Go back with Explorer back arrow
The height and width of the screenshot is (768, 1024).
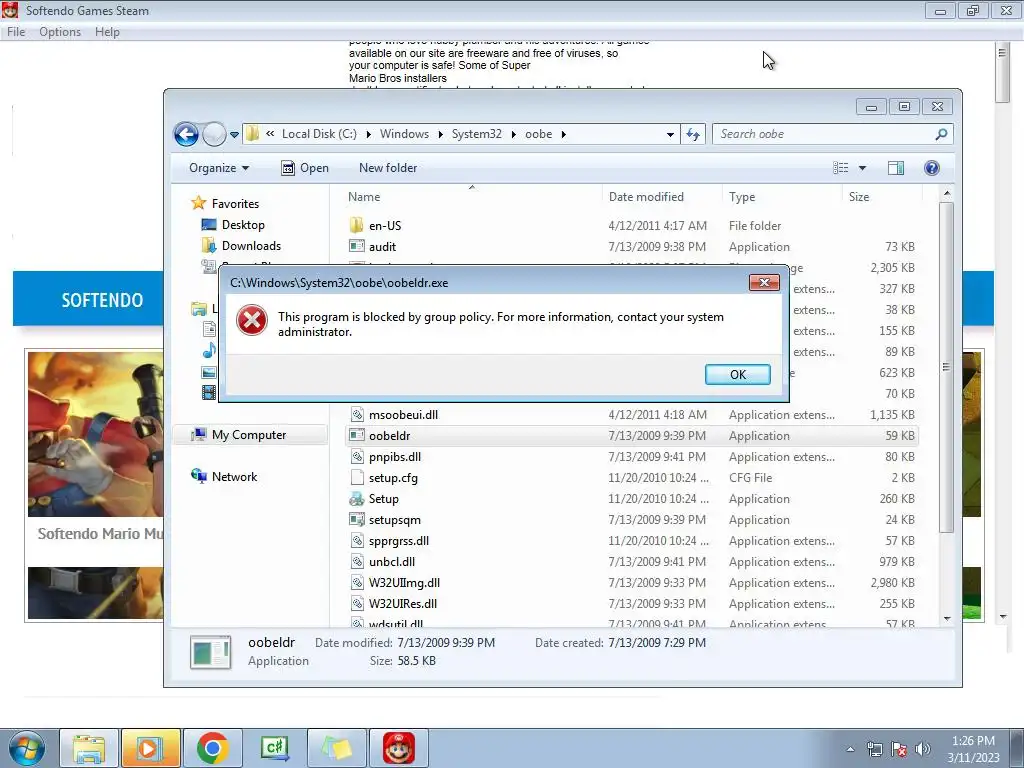pyautogui.click(x=186, y=135)
